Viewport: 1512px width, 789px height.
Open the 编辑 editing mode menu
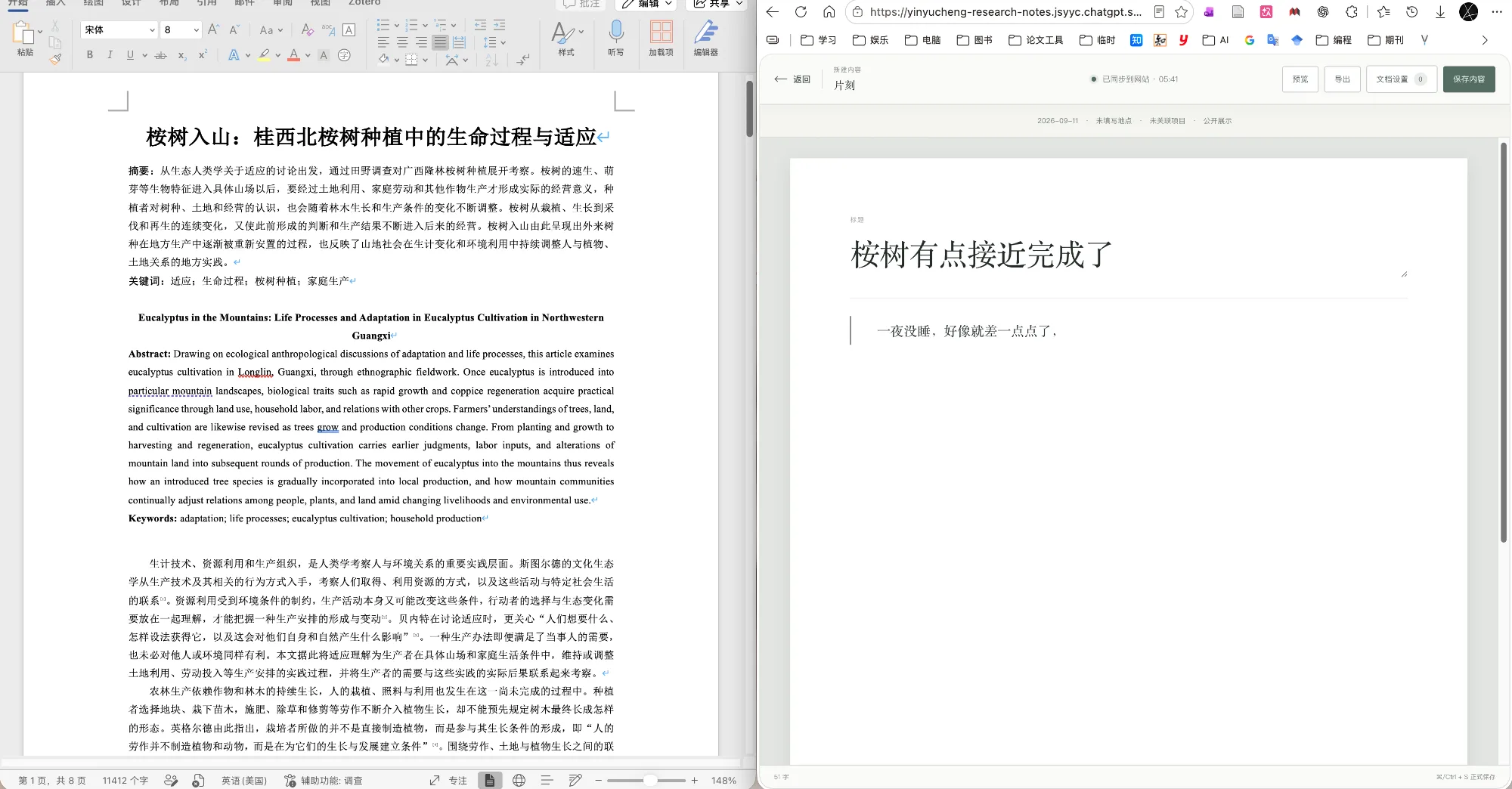[646, 4]
